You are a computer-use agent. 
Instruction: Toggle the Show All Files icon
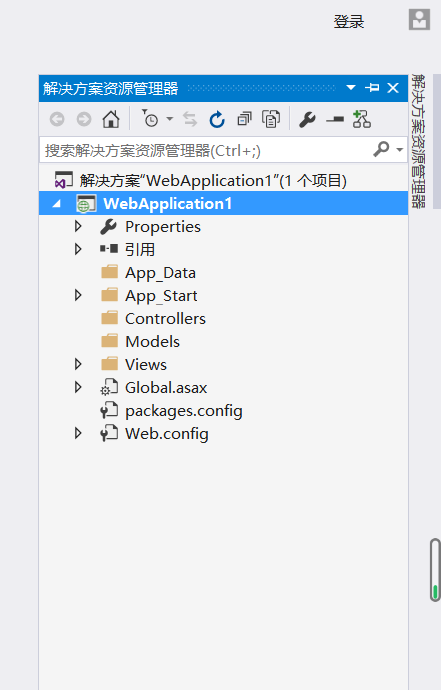271,119
